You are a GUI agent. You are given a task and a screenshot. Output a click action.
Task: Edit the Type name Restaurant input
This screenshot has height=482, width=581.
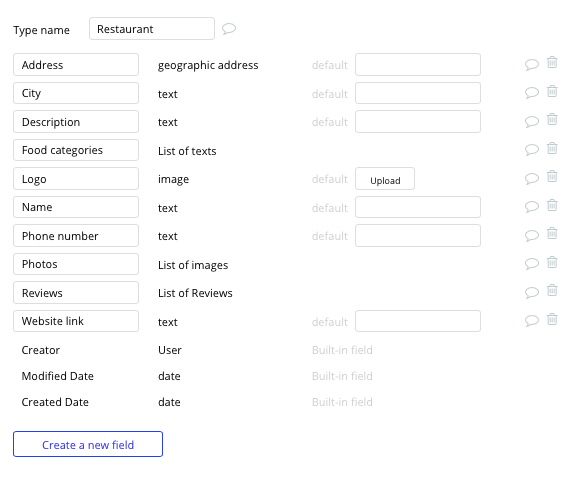tap(152, 29)
